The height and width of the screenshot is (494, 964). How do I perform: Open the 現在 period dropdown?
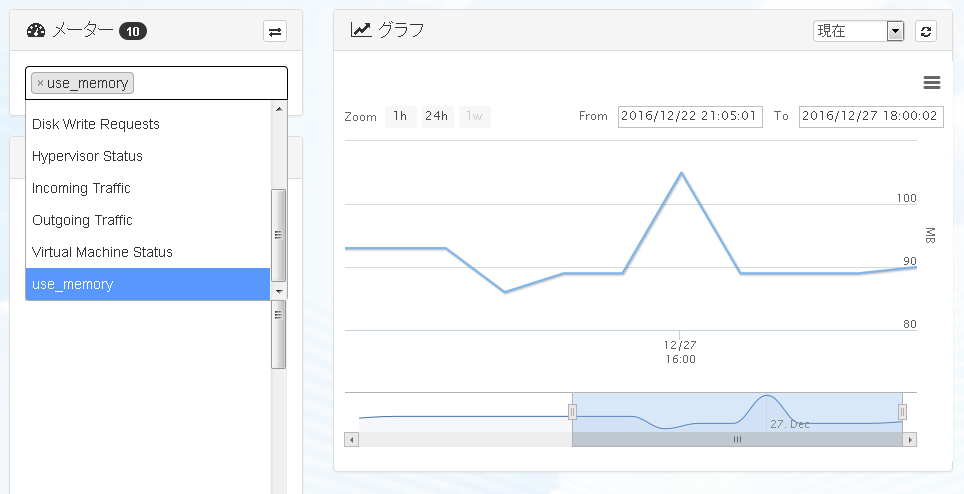click(859, 31)
